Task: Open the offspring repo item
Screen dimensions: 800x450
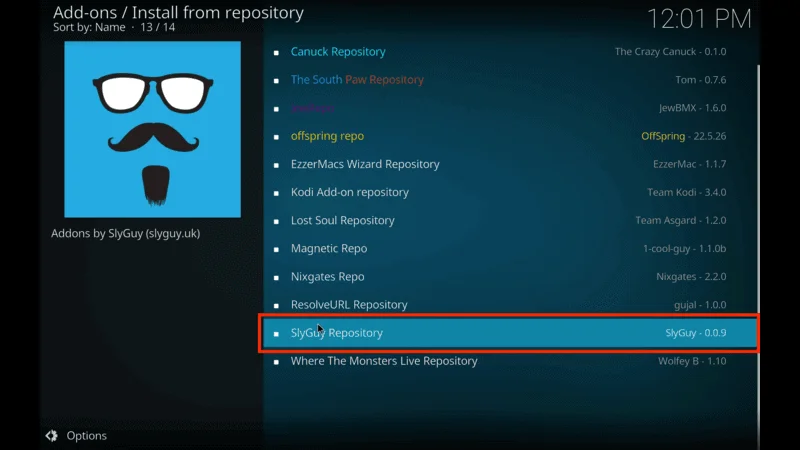Action: pyautogui.click(x=327, y=136)
